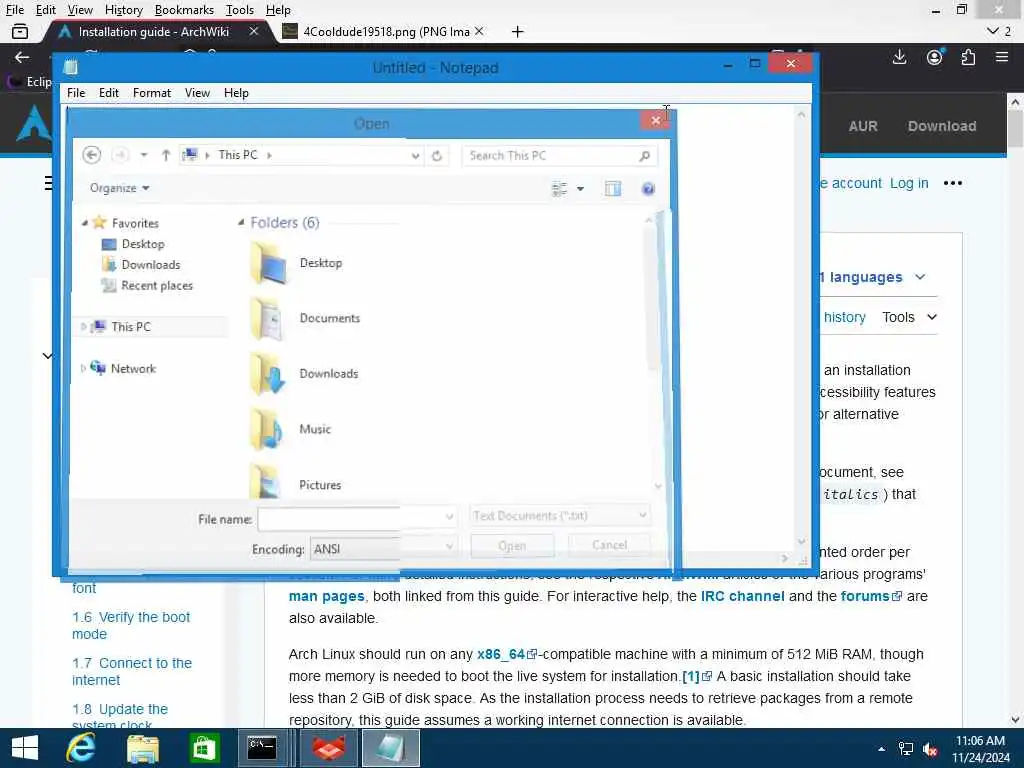Switch to Command Prompt on the taskbar
This screenshot has width=1024, height=768.
tap(262, 748)
